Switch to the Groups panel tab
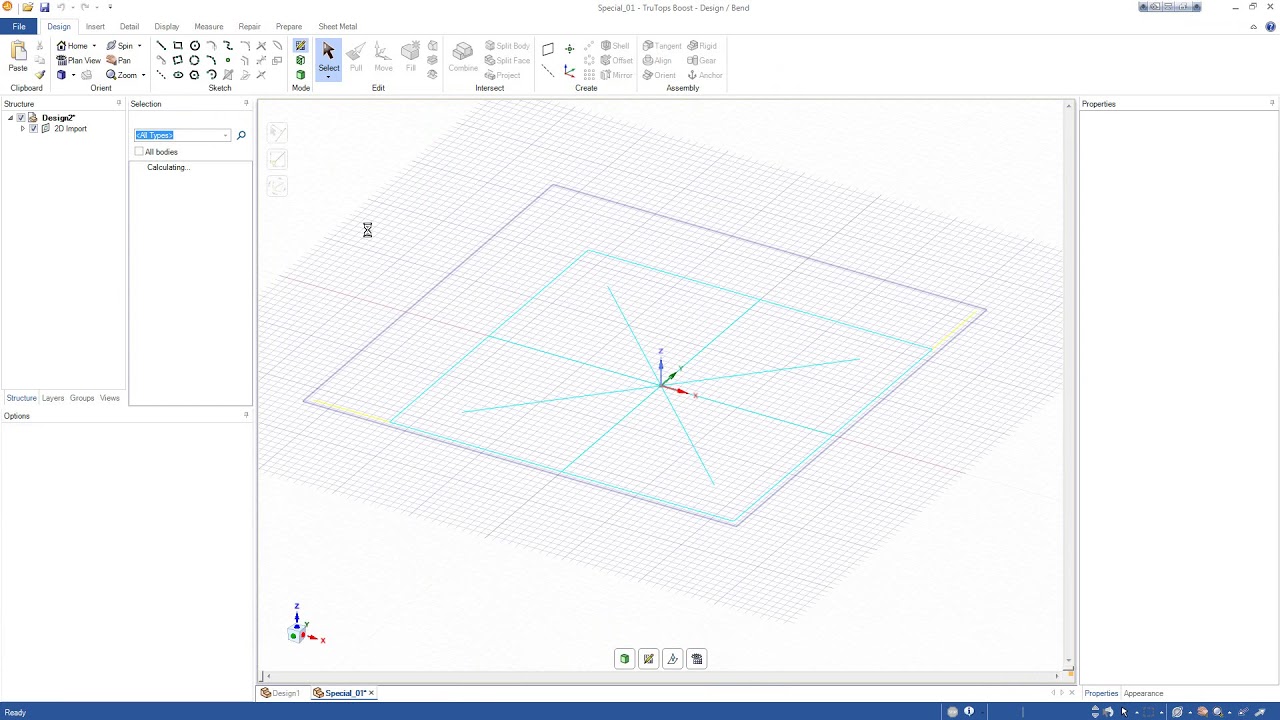The height and width of the screenshot is (720, 1280). [82, 398]
